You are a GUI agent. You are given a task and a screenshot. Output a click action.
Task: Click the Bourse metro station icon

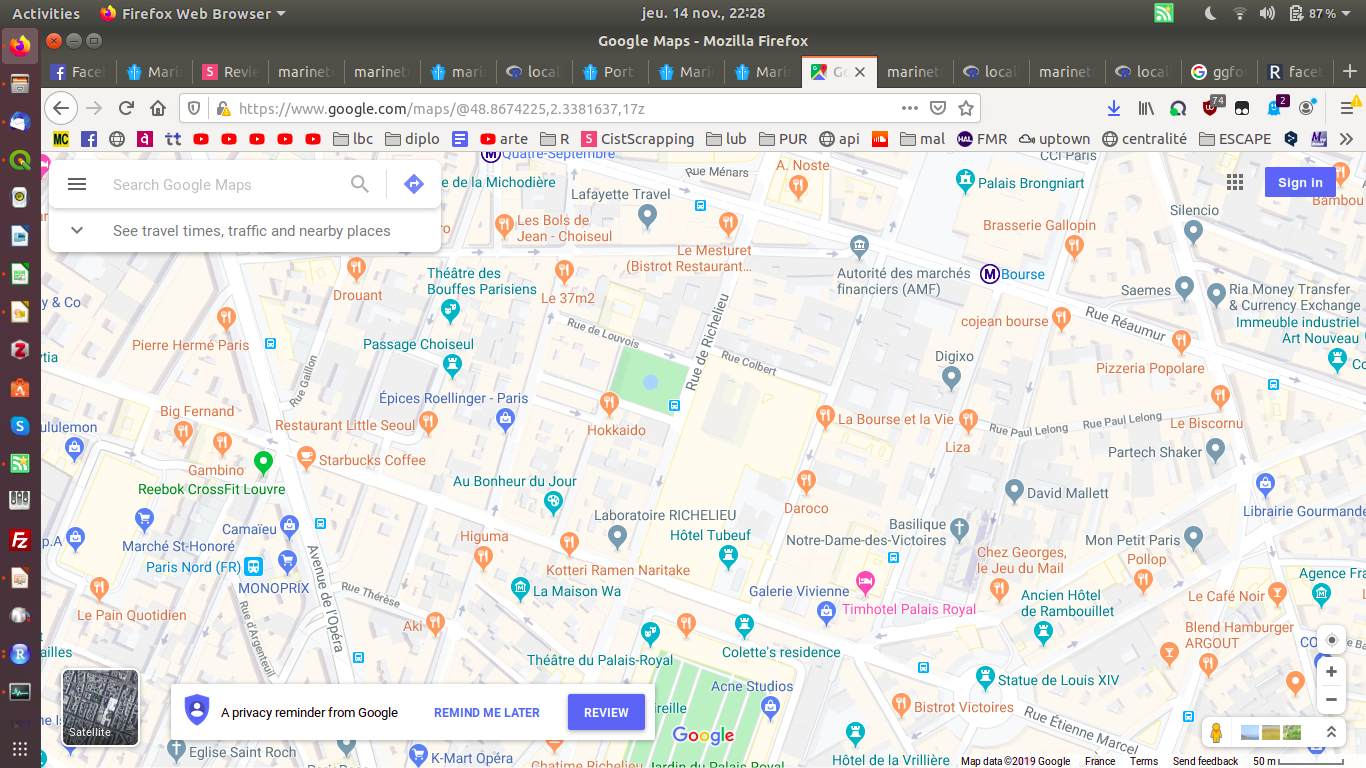[x=990, y=274]
